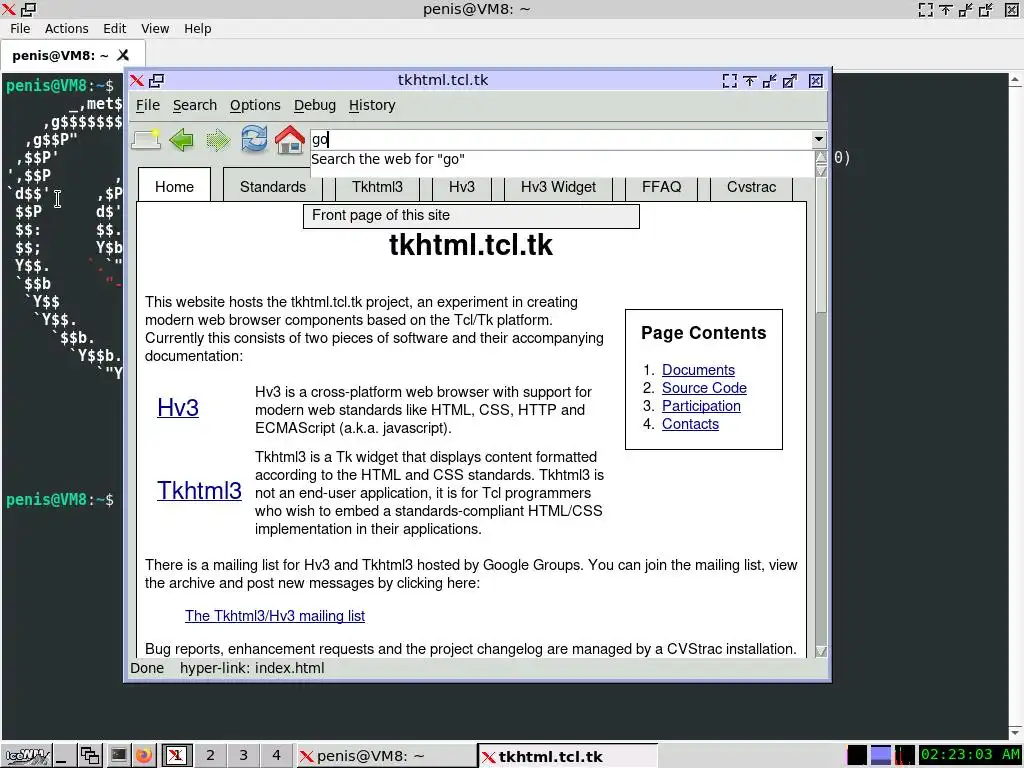Open the Options menu in Hv3
Image resolution: width=1024 pixels, height=768 pixels.
(255, 105)
